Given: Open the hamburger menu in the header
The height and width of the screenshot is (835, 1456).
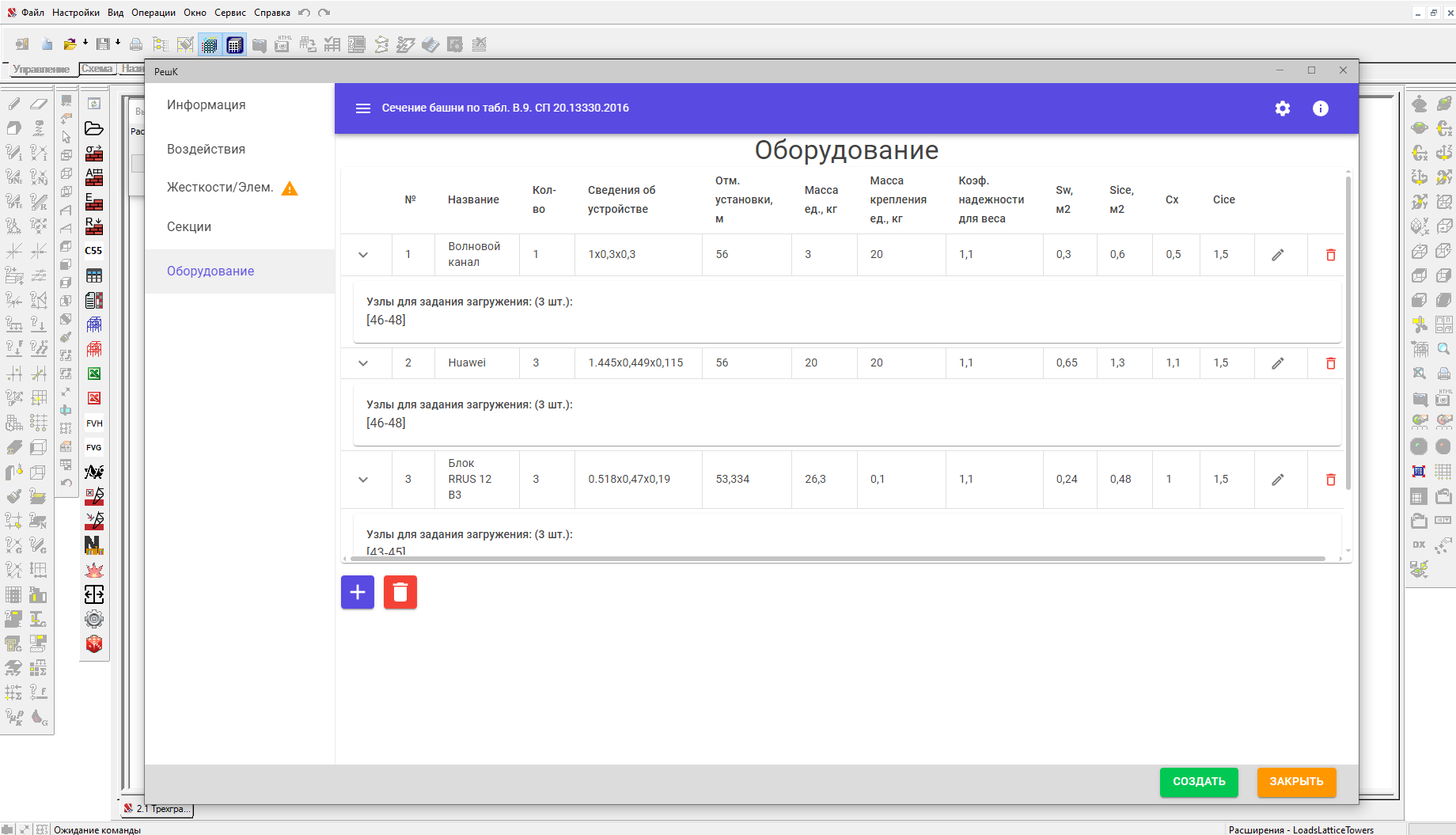Looking at the screenshot, I should (362, 108).
